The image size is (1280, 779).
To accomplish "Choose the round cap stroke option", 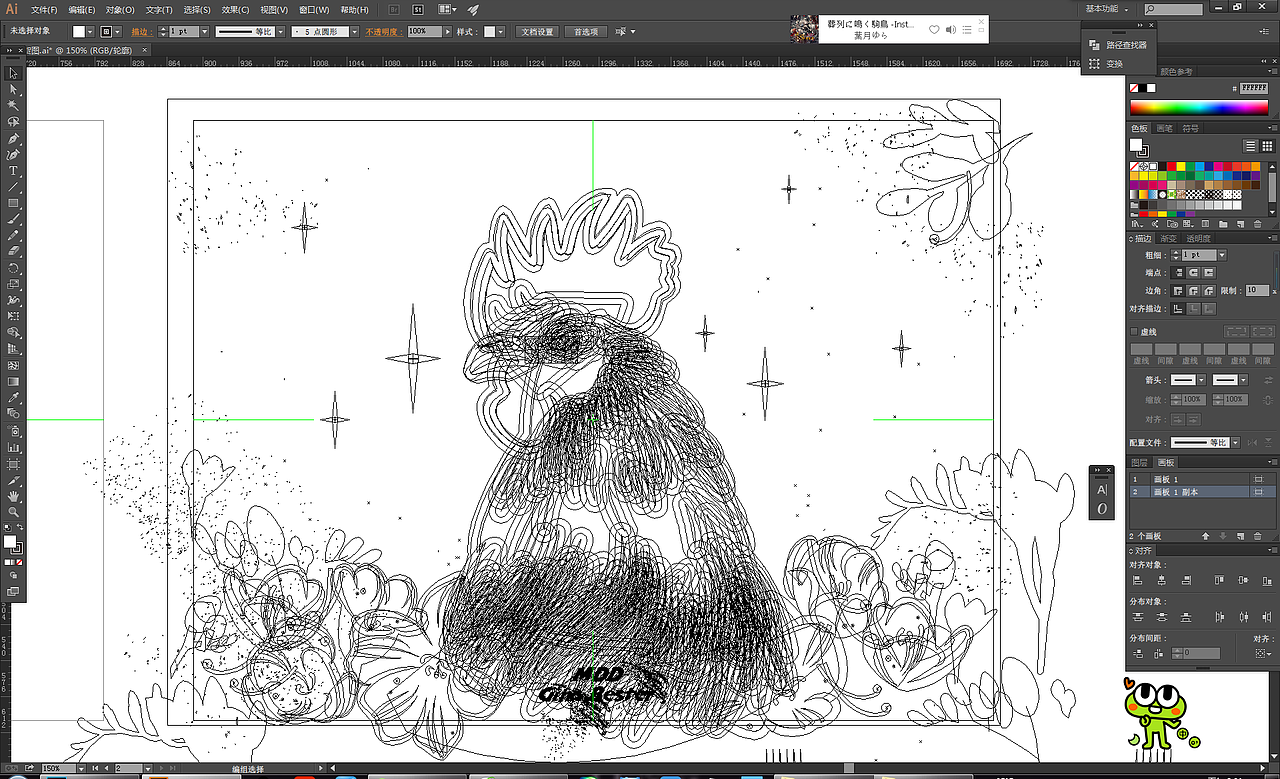I will tap(1195, 272).
